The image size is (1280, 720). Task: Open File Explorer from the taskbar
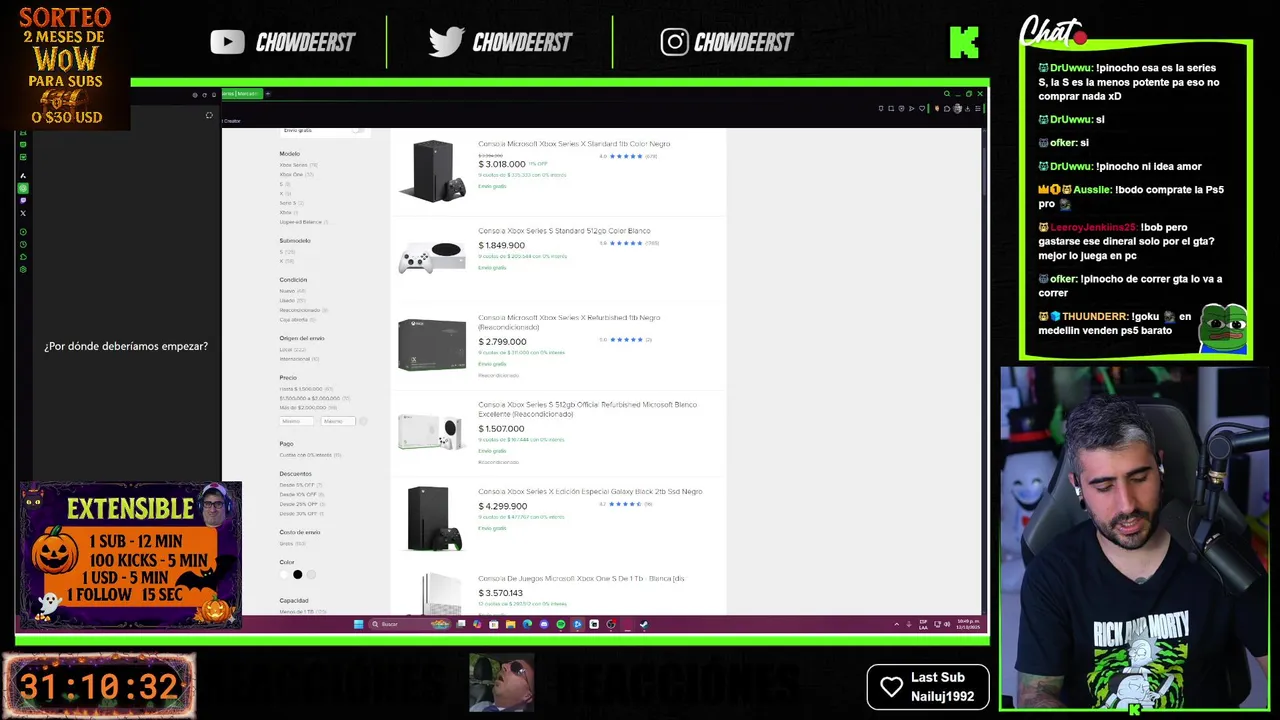(510, 624)
